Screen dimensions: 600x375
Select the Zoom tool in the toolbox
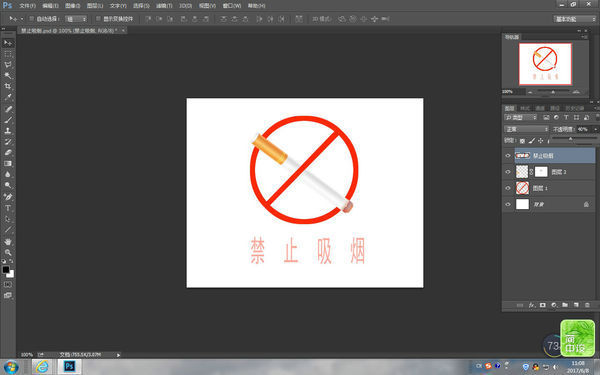8,252
